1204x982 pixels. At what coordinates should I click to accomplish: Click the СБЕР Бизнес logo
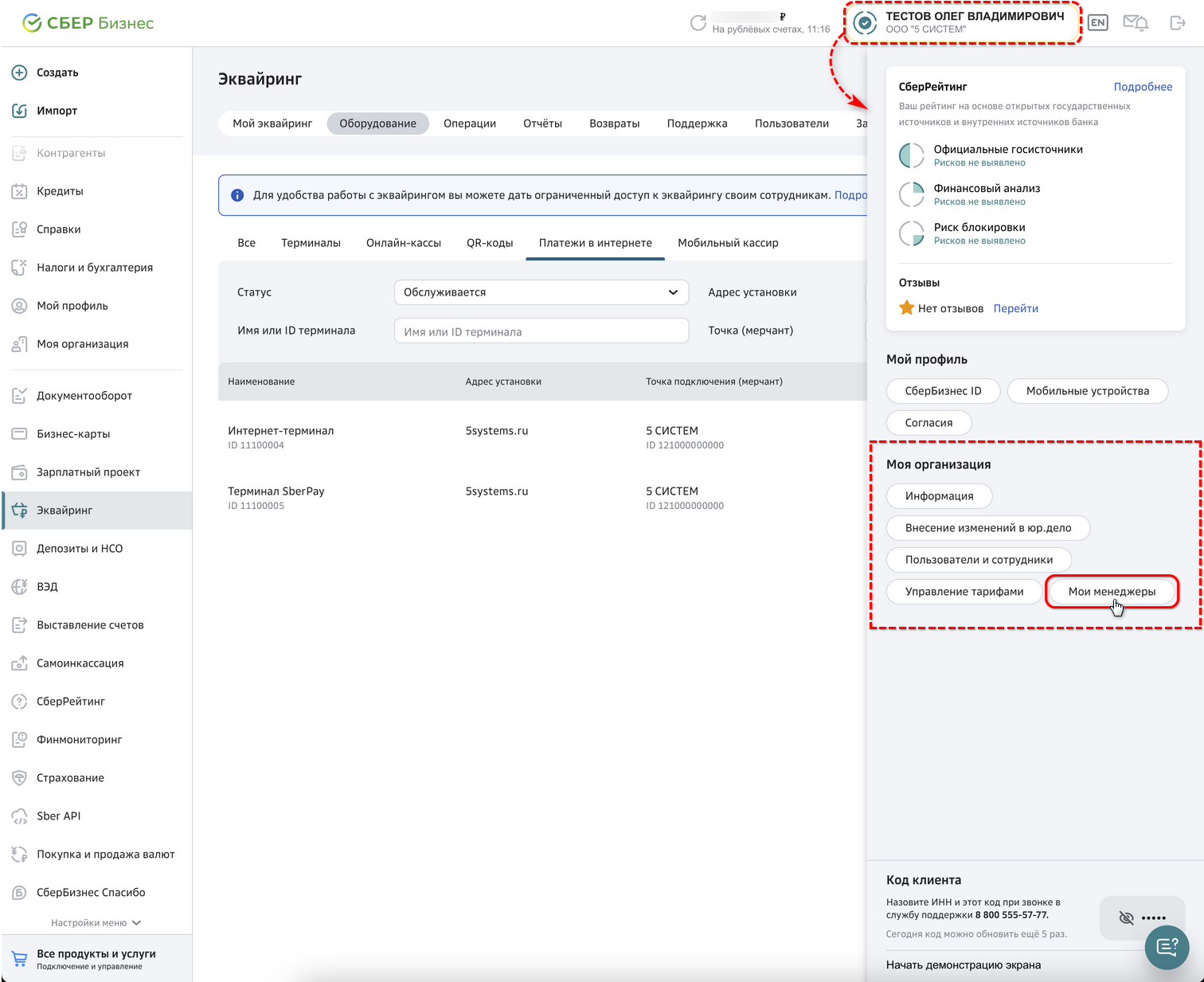tap(88, 23)
